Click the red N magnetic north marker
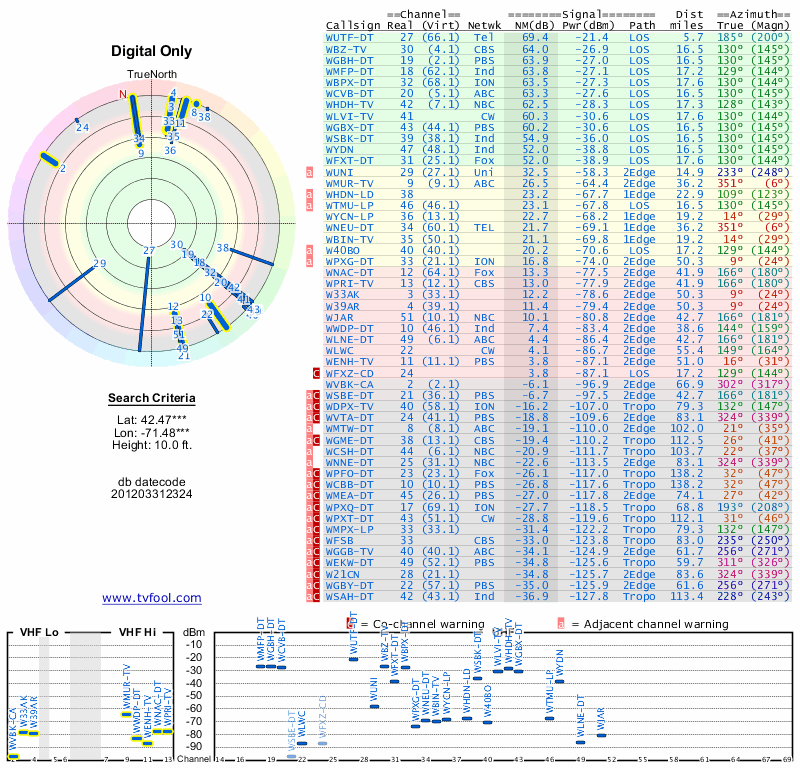Viewport: 800px width, 768px height. 122,94
